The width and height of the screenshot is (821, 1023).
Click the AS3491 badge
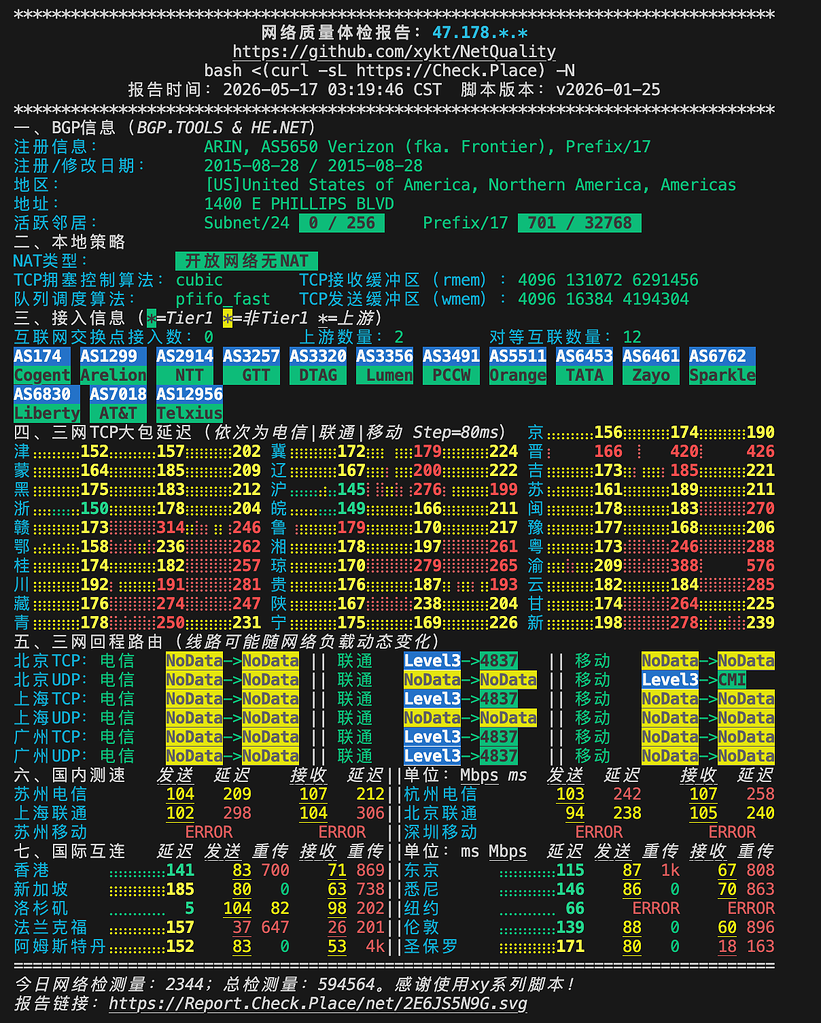point(451,356)
